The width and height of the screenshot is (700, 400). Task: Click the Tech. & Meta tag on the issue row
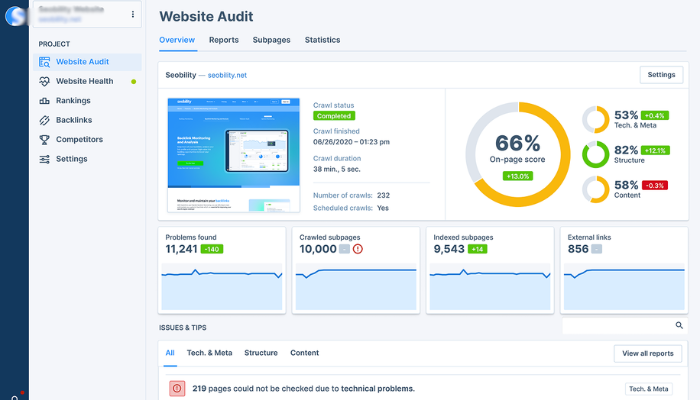[x=648, y=389]
